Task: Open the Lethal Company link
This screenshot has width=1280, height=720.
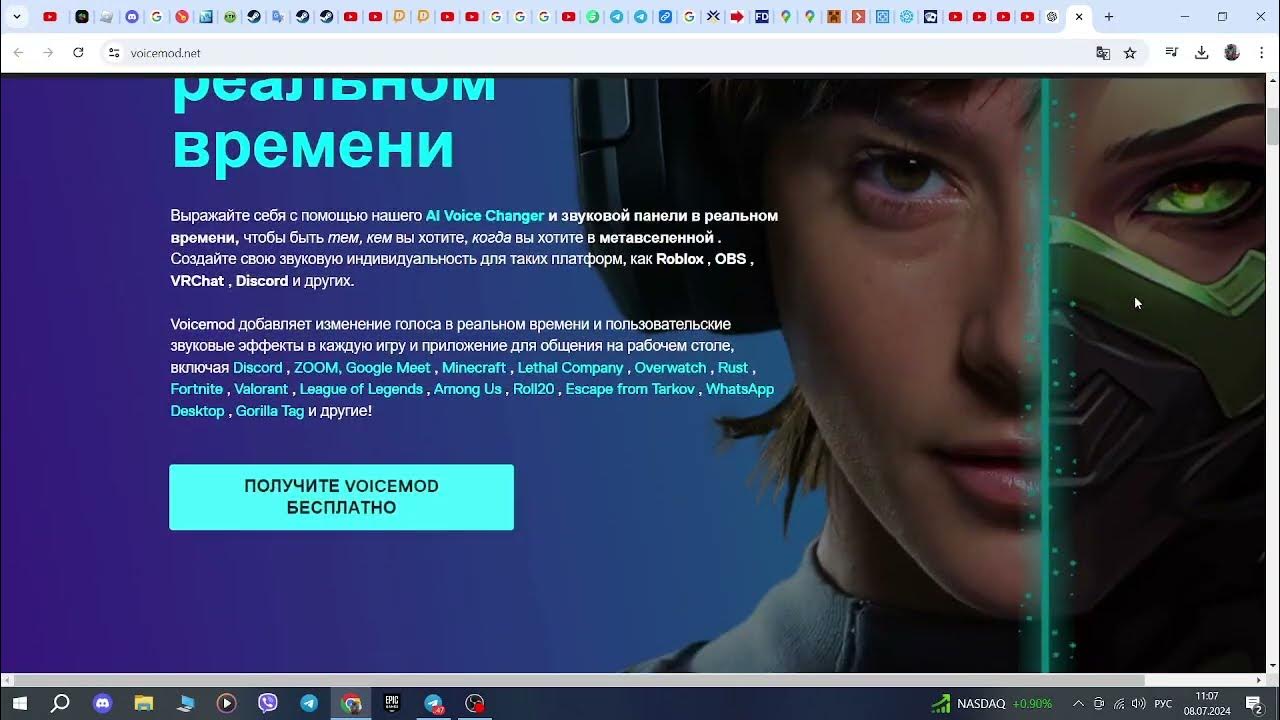Action: tap(570, 368)
